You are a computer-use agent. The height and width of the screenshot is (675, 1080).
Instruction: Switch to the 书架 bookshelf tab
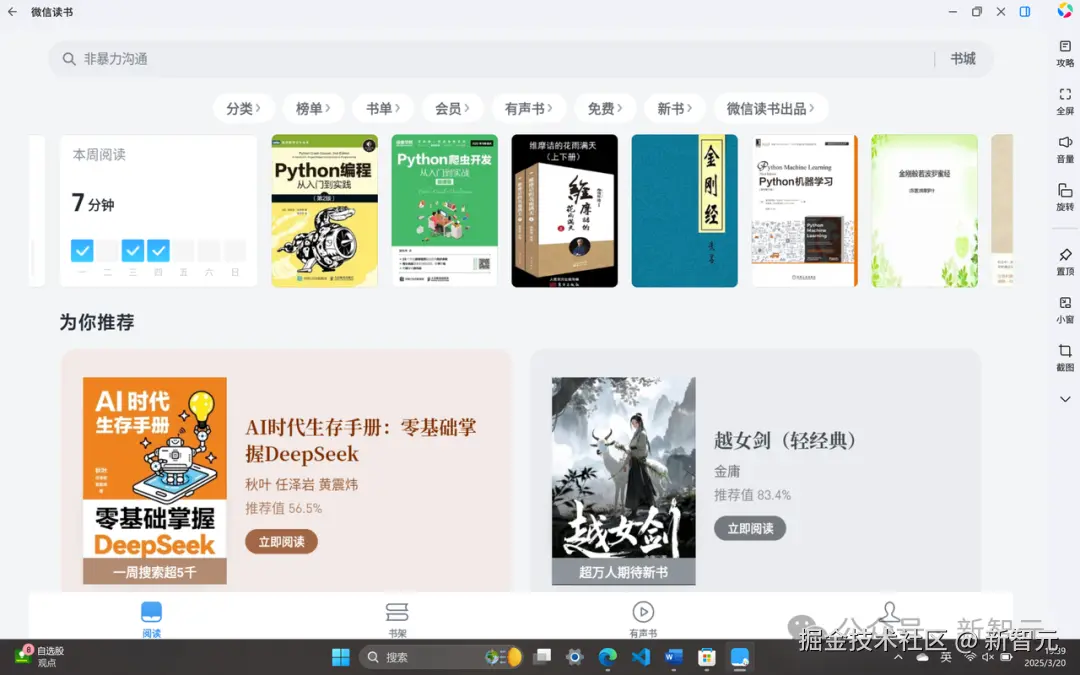click(397, 619)
